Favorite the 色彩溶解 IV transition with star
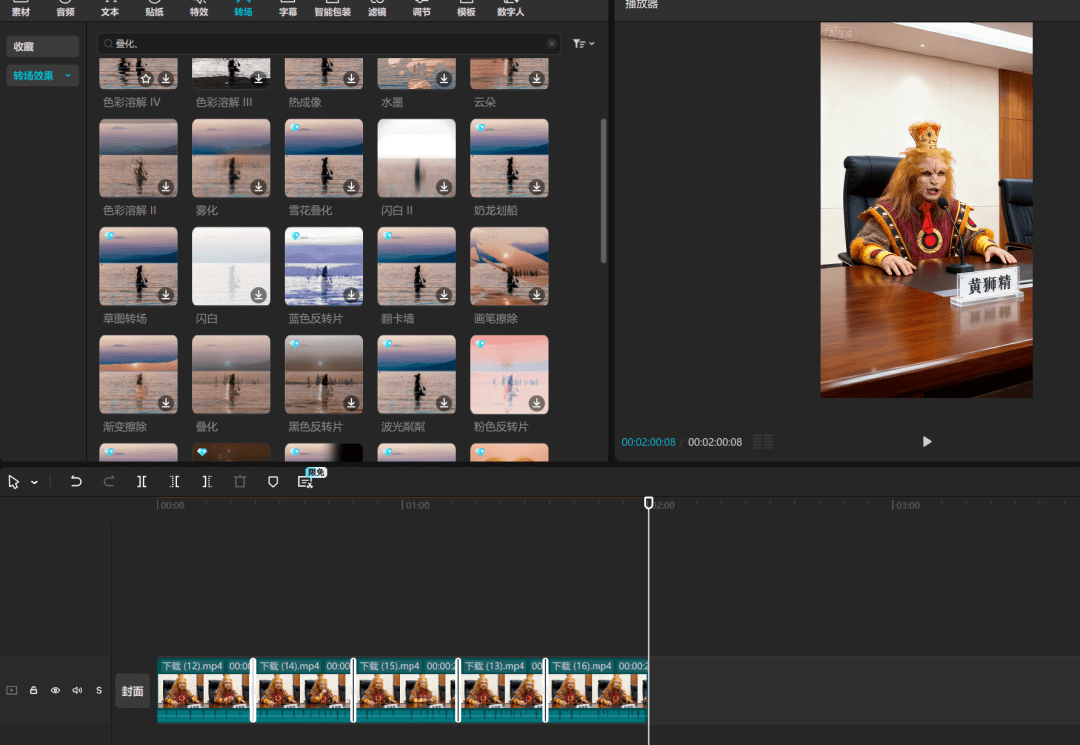 tap(146, 79)
